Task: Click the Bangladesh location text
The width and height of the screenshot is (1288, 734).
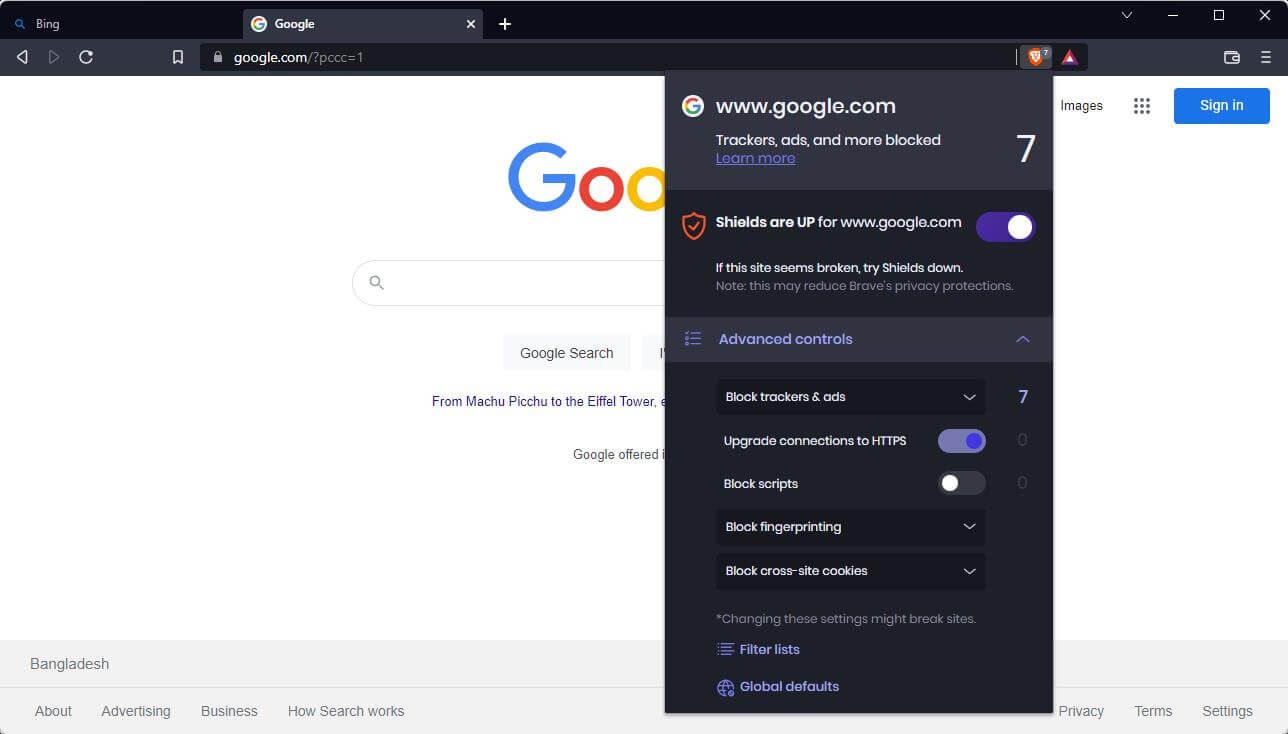Action: pos(70,664)
